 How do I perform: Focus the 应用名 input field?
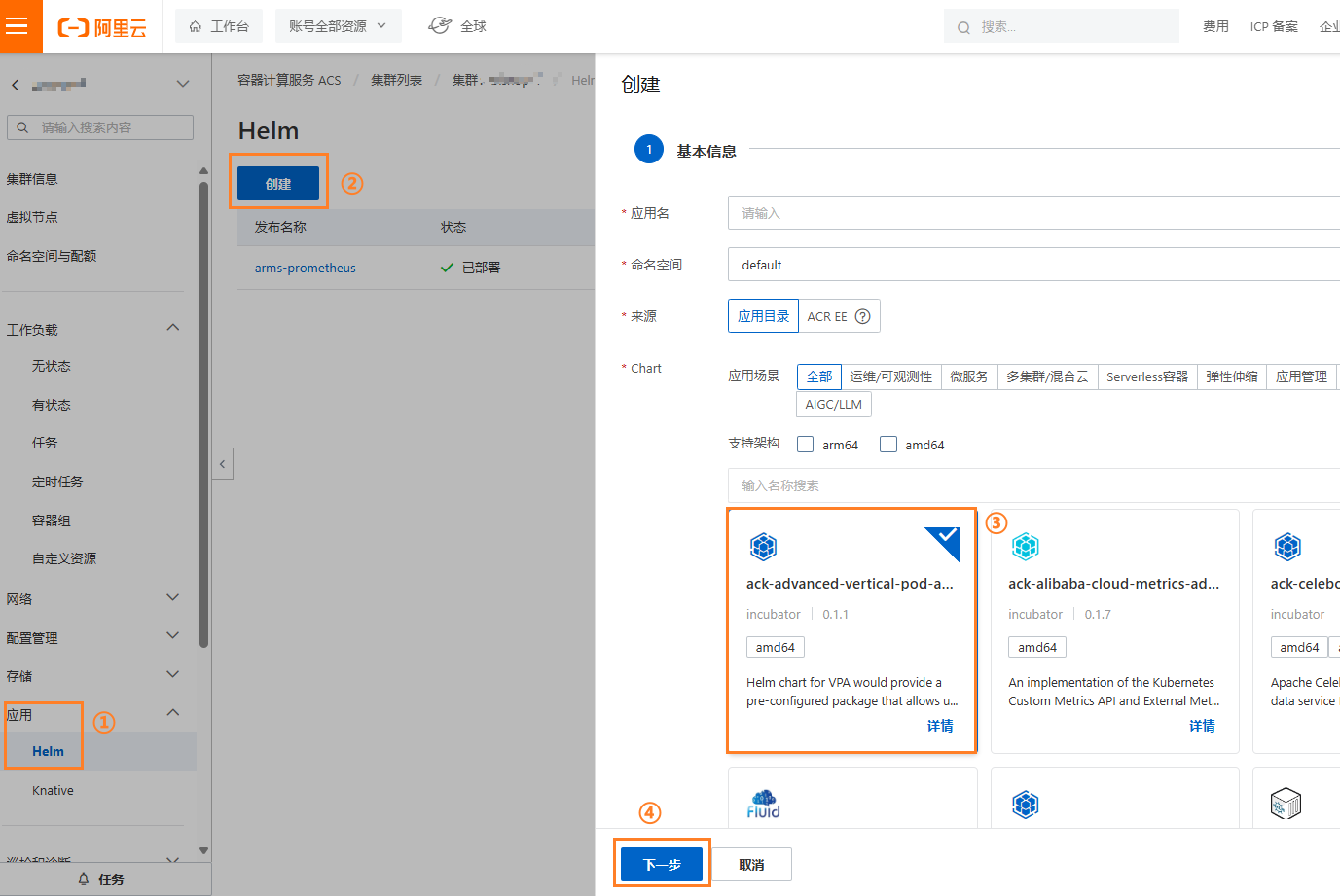tap(1033, 213)
